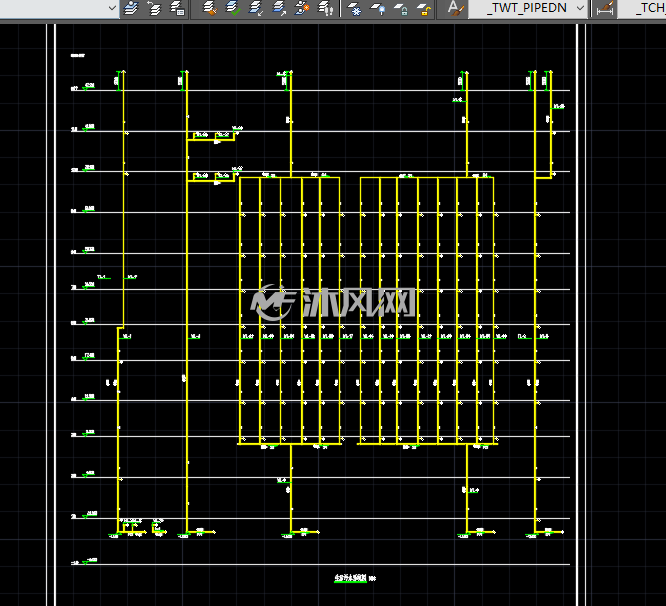Open the Text Style icon

[454, 8]
